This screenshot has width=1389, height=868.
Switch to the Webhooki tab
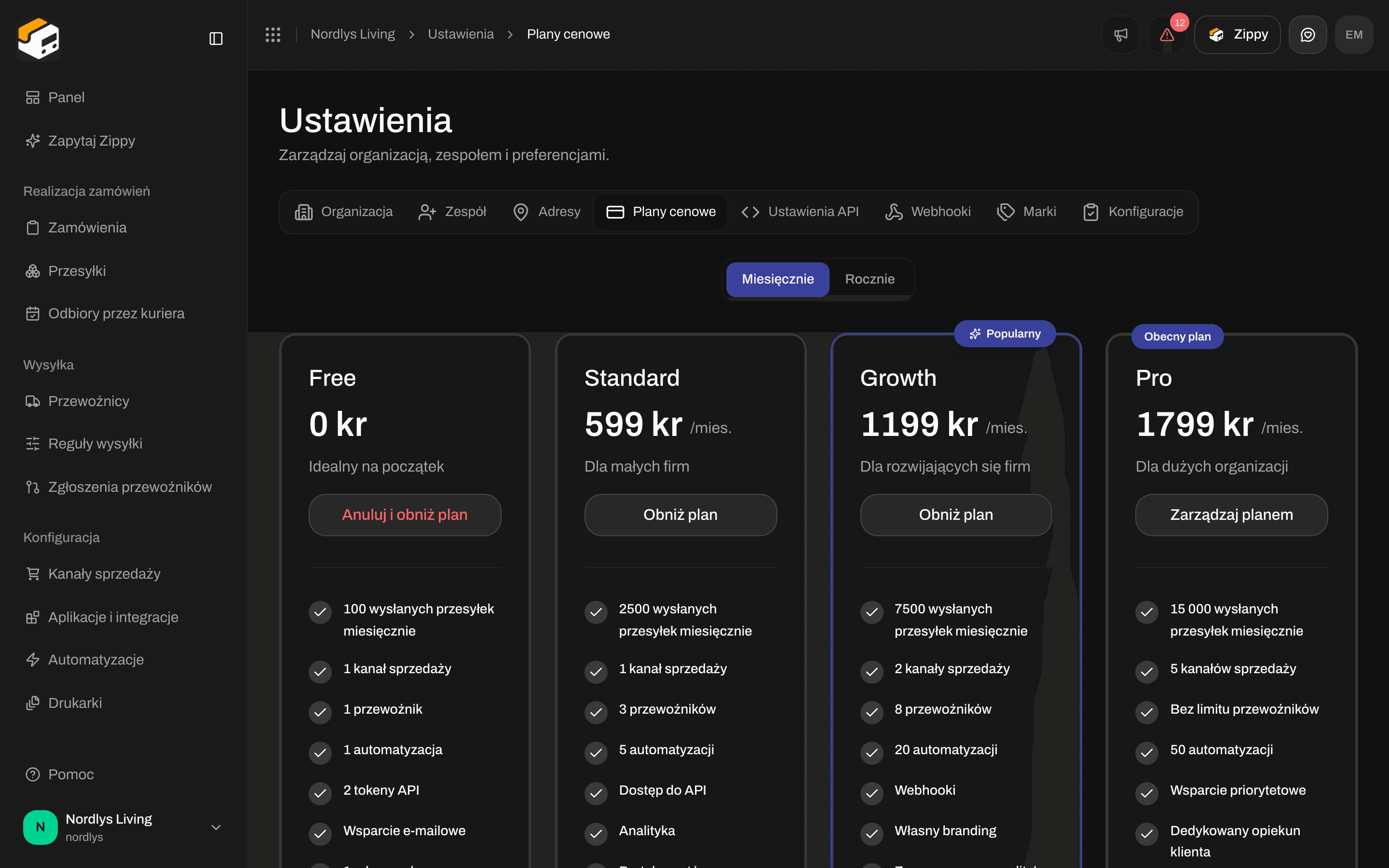click(x=927, y=212)
